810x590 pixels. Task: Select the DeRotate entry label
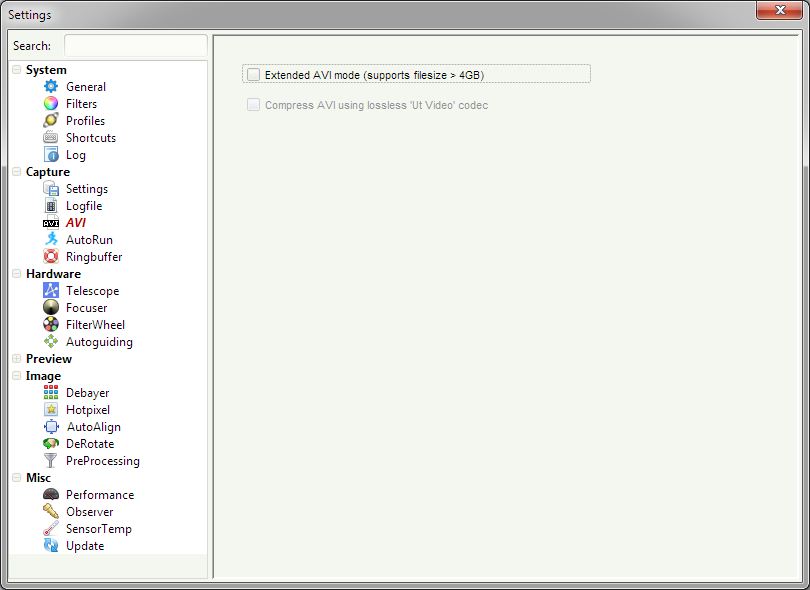coord(90,444)
